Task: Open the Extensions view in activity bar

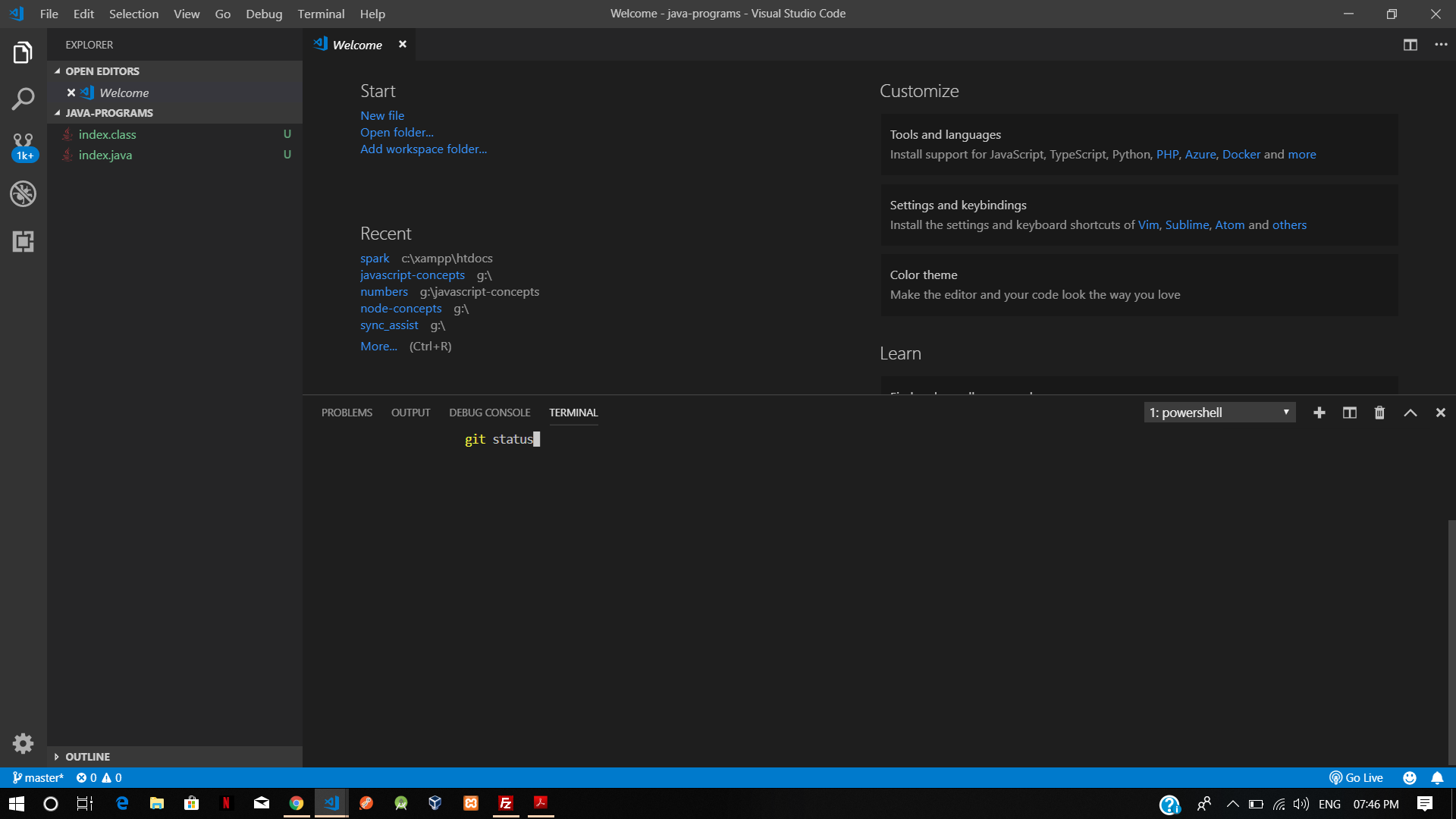Action: pos(23,242)
